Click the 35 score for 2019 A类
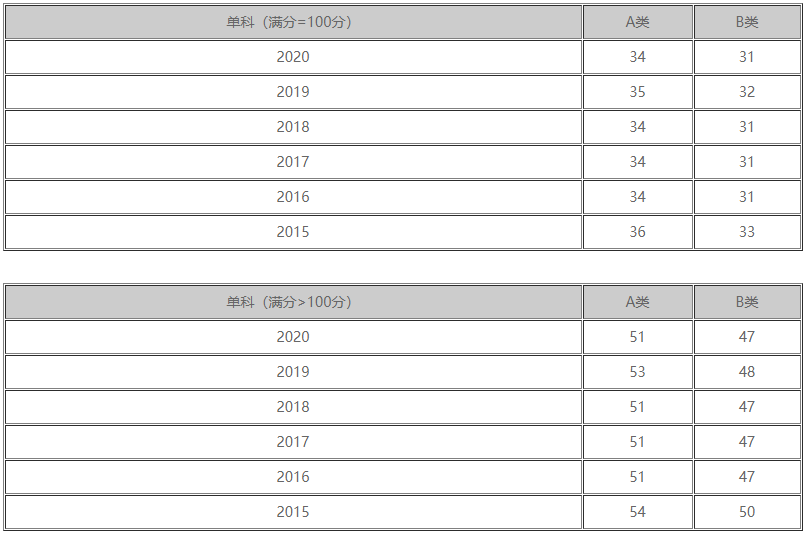 coord(638,92)
